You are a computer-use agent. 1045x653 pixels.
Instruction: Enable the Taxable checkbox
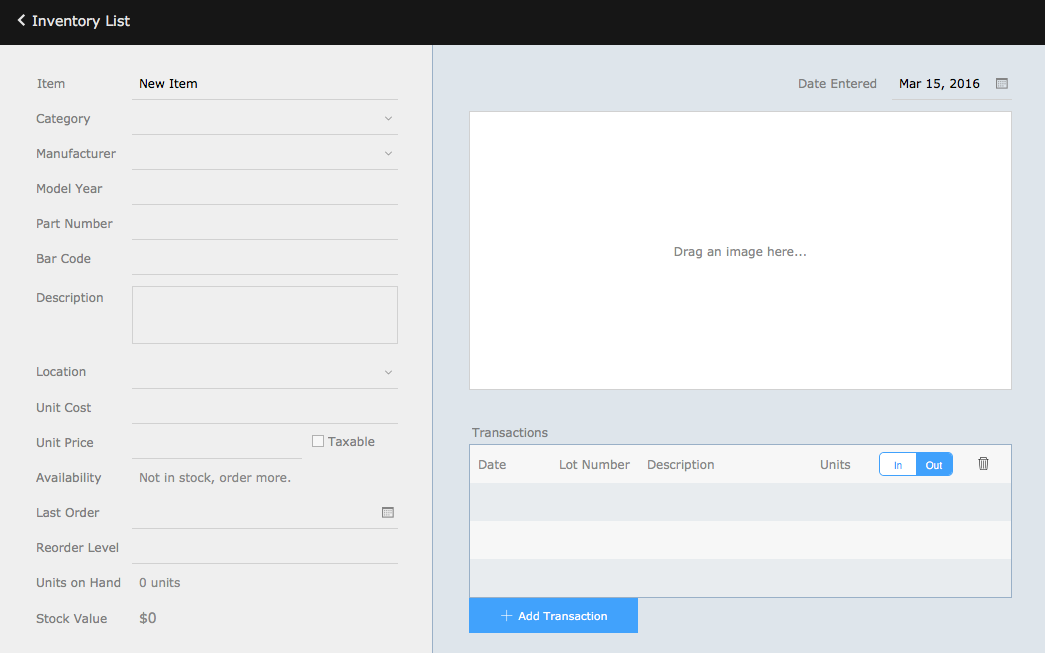[317, 440]
